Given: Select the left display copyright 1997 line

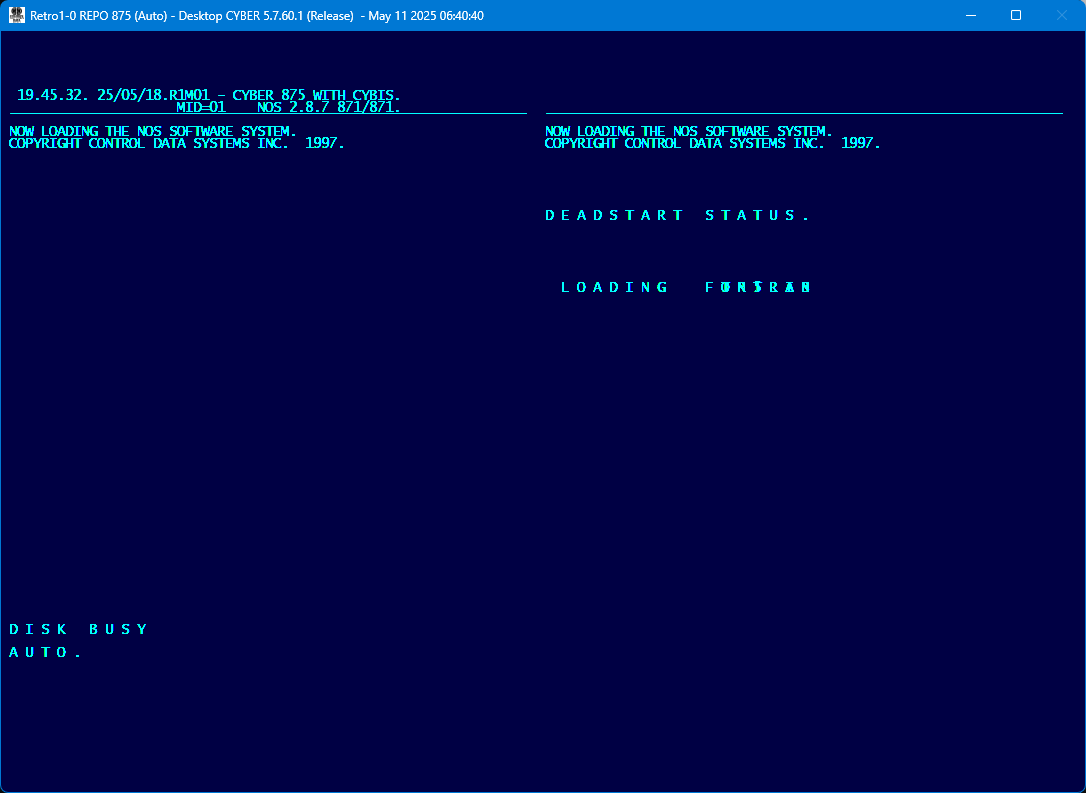Looking at the screenshot, I should [176, 143].
